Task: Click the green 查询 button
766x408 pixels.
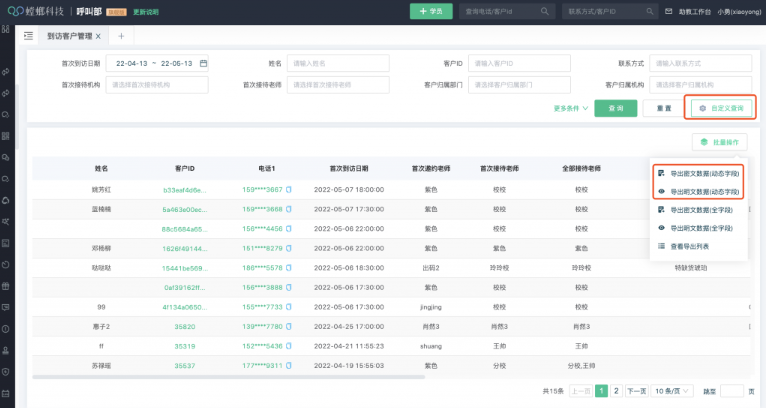Action: 616,108
